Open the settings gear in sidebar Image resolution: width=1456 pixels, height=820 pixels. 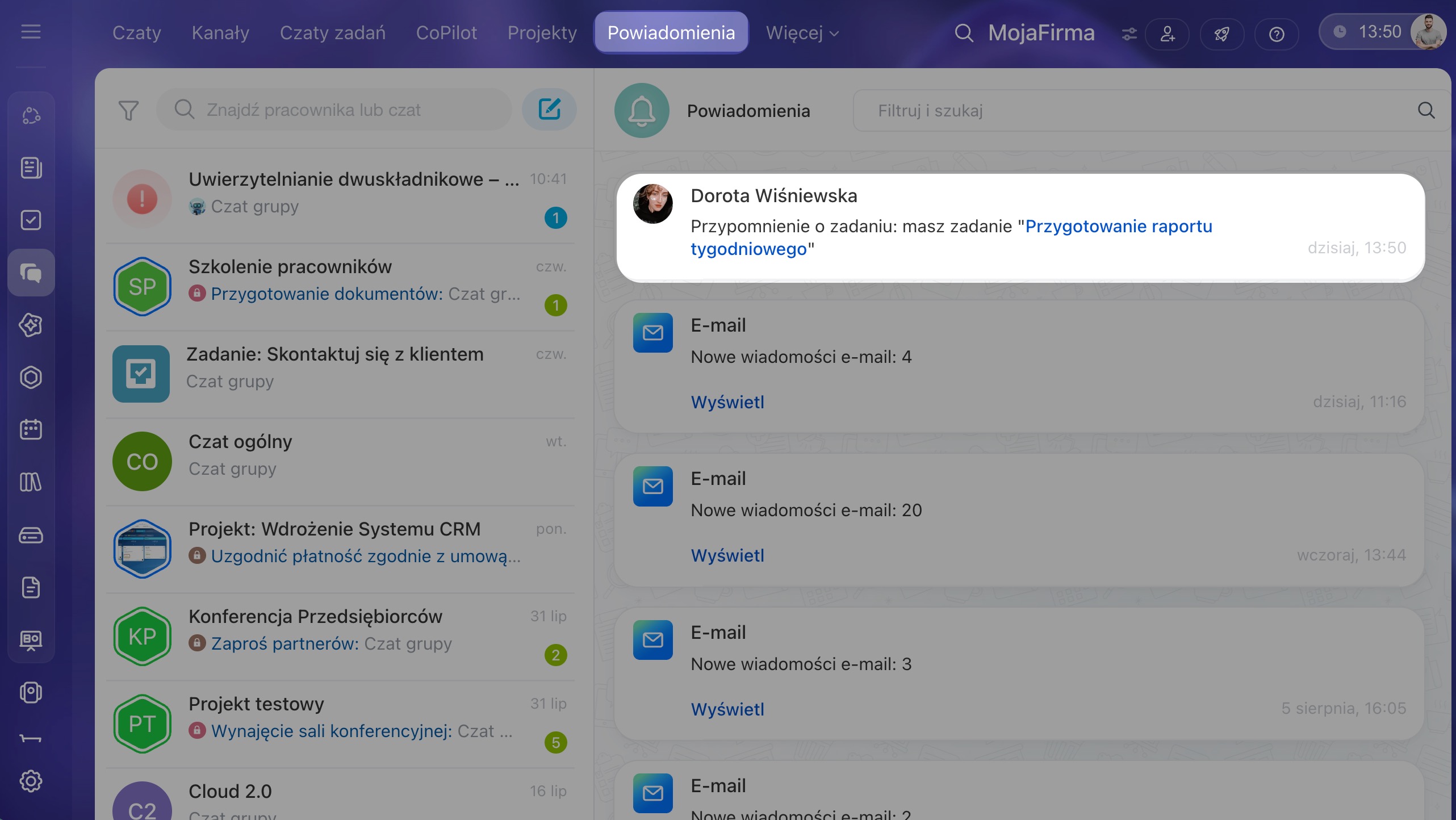point(31,781)
